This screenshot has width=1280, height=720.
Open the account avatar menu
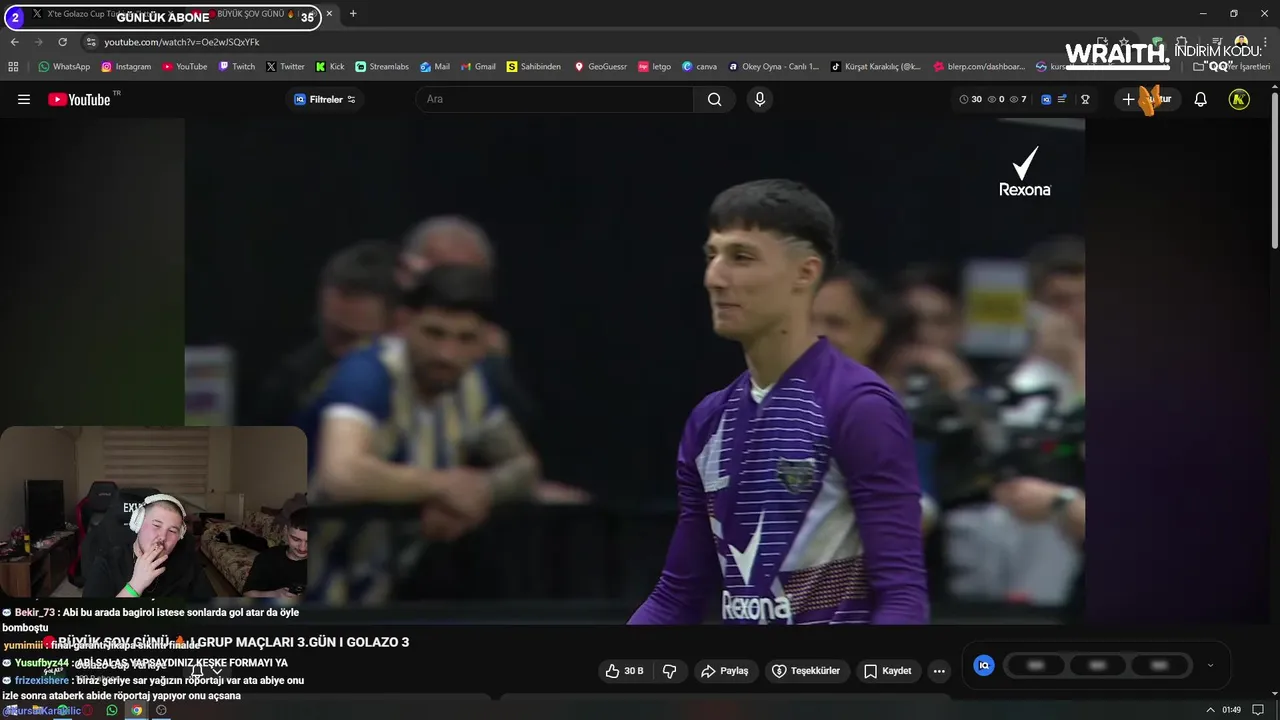1239,99
